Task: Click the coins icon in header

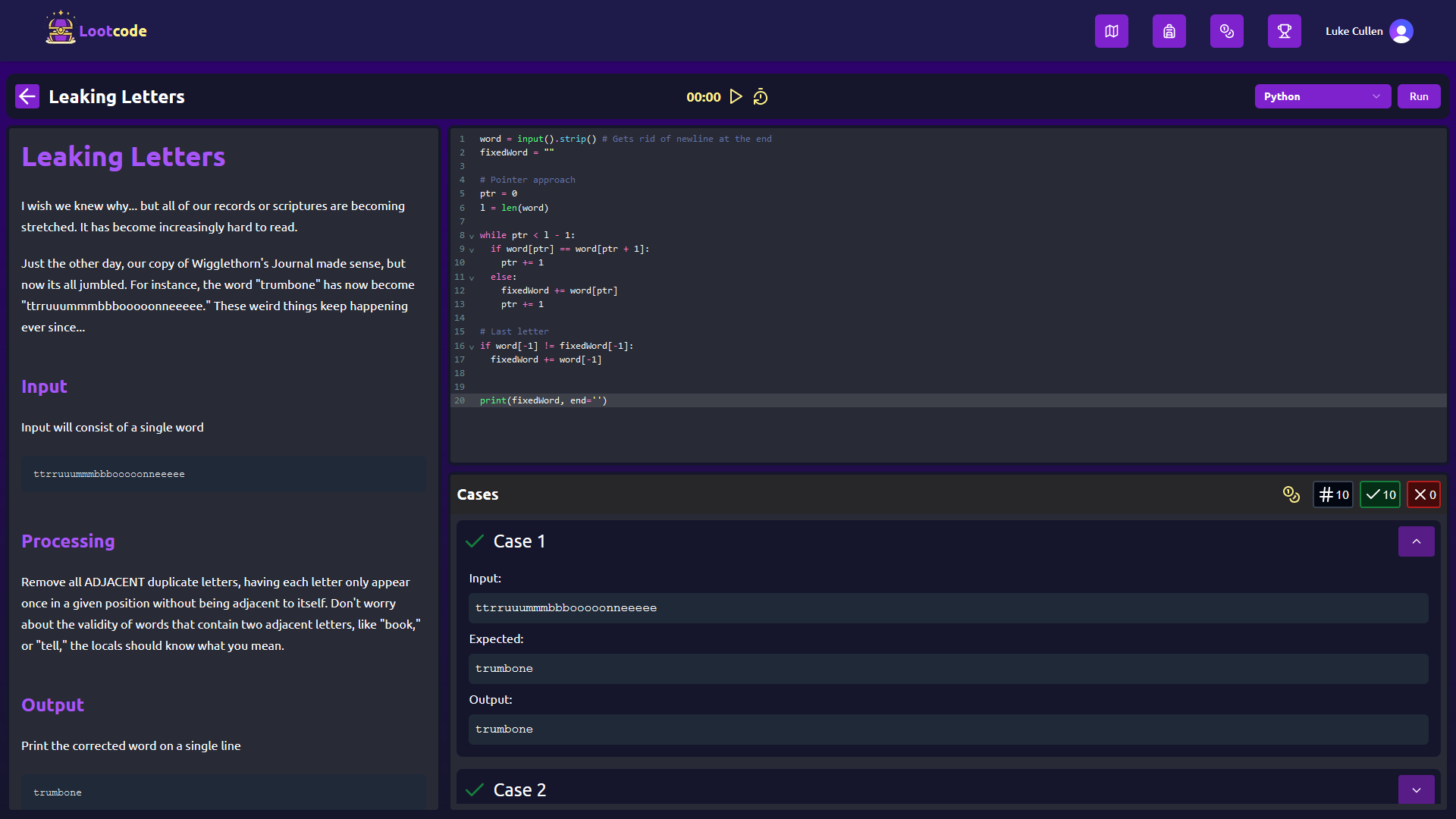Action: 1226,31
